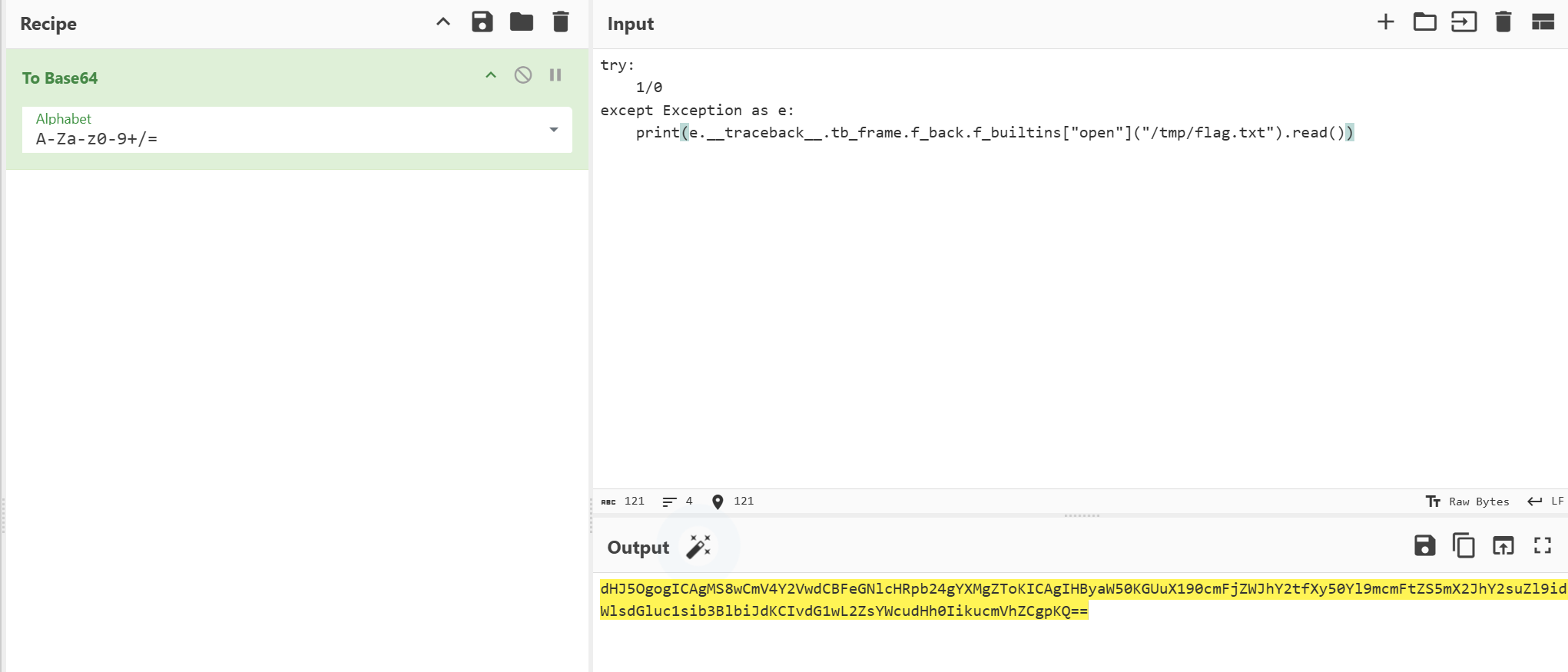Clear the recipe with trash icon
The height and width of the screenshot is (672, 1568).
[561, 22]
